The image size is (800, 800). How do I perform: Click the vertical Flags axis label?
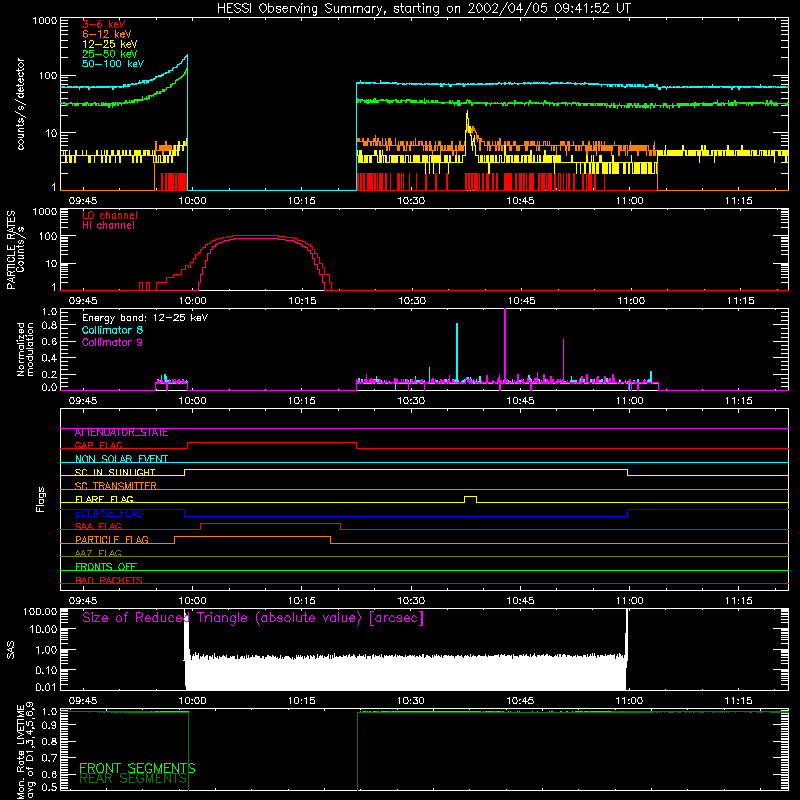click(41, 499)
